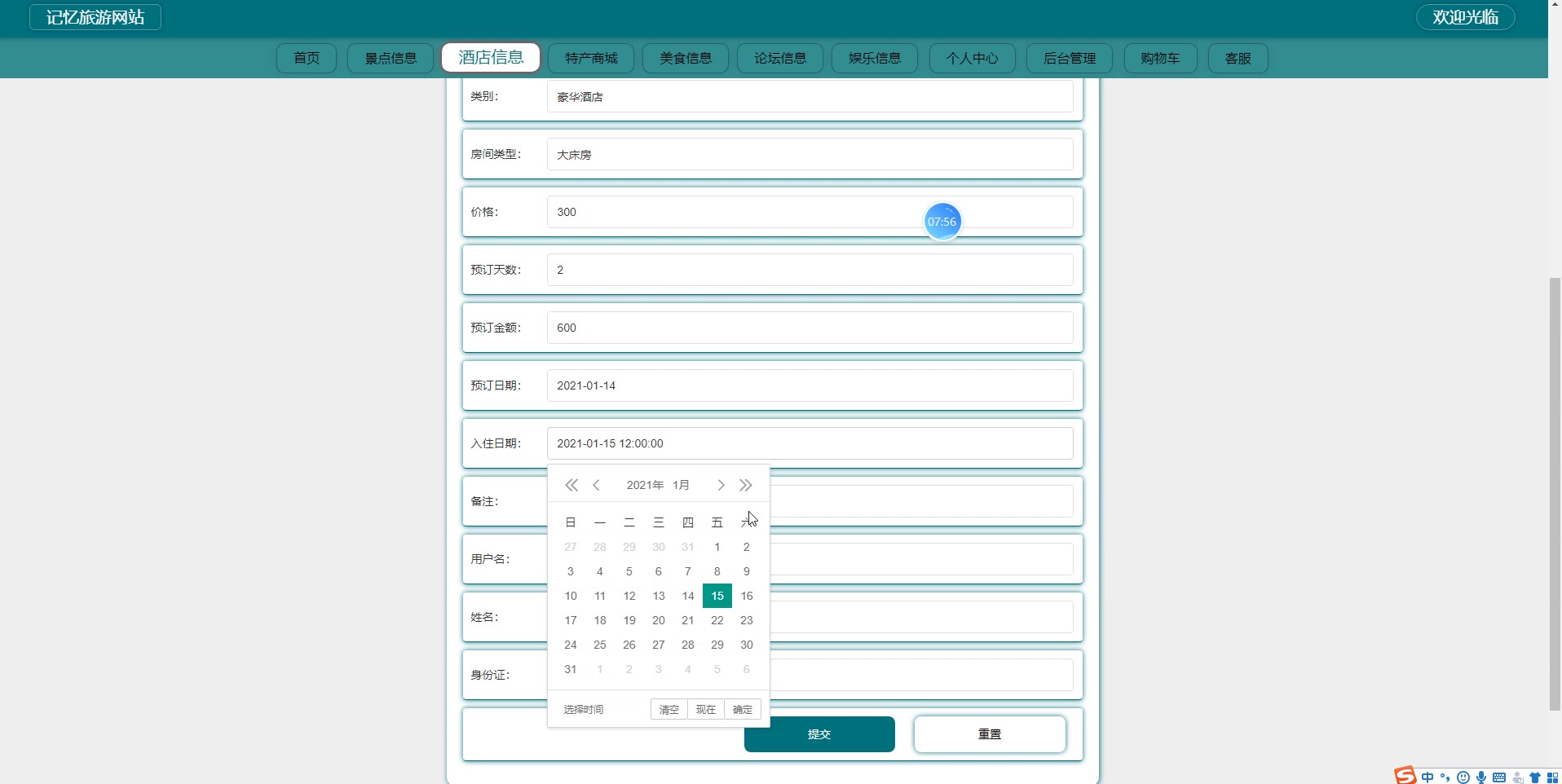Go to next month in calendar

[x=721, y=486]
